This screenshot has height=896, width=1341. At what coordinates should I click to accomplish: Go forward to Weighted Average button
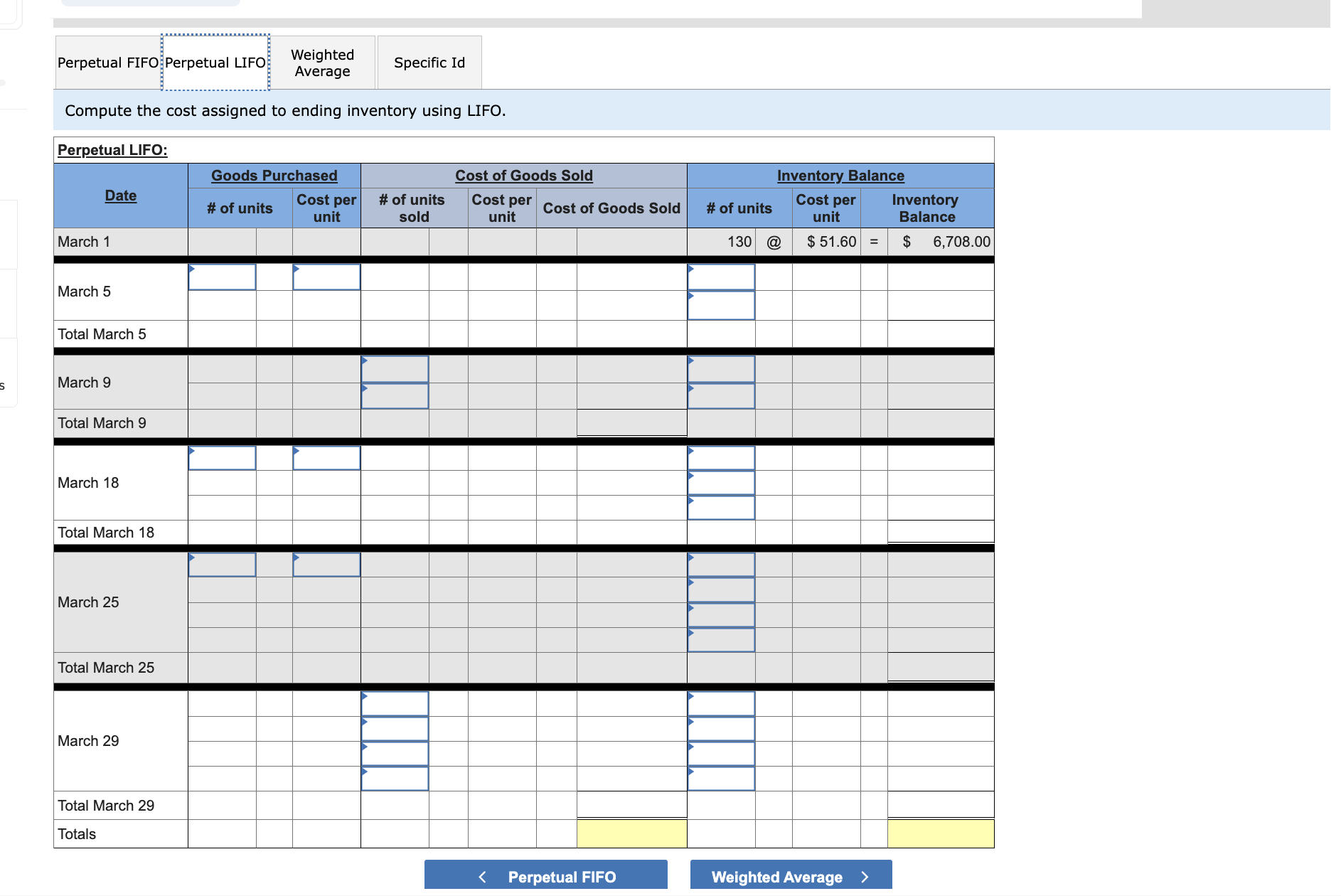click(x=791, y=876)
